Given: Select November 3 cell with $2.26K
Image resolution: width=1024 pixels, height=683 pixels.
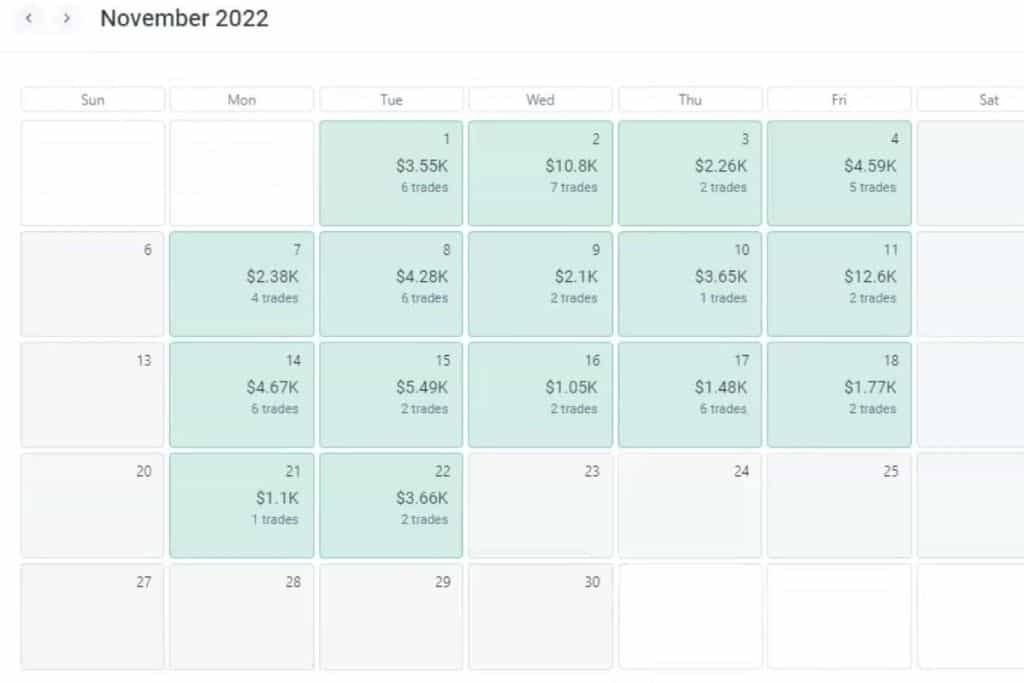Looking at the screenshot, I should pyautogui.click(x=690, y=173).
